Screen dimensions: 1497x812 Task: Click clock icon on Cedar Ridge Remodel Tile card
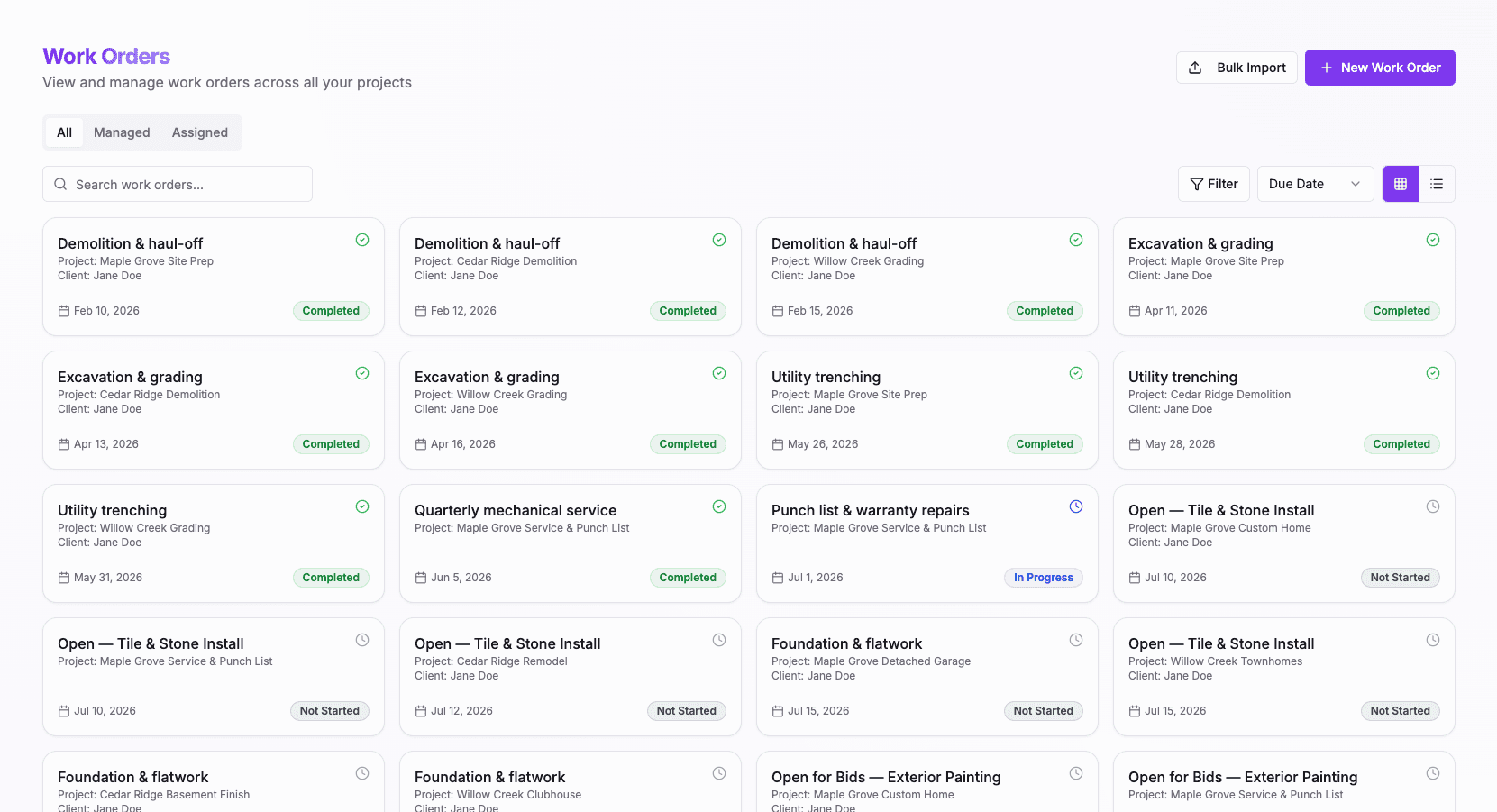coord(719,640)
